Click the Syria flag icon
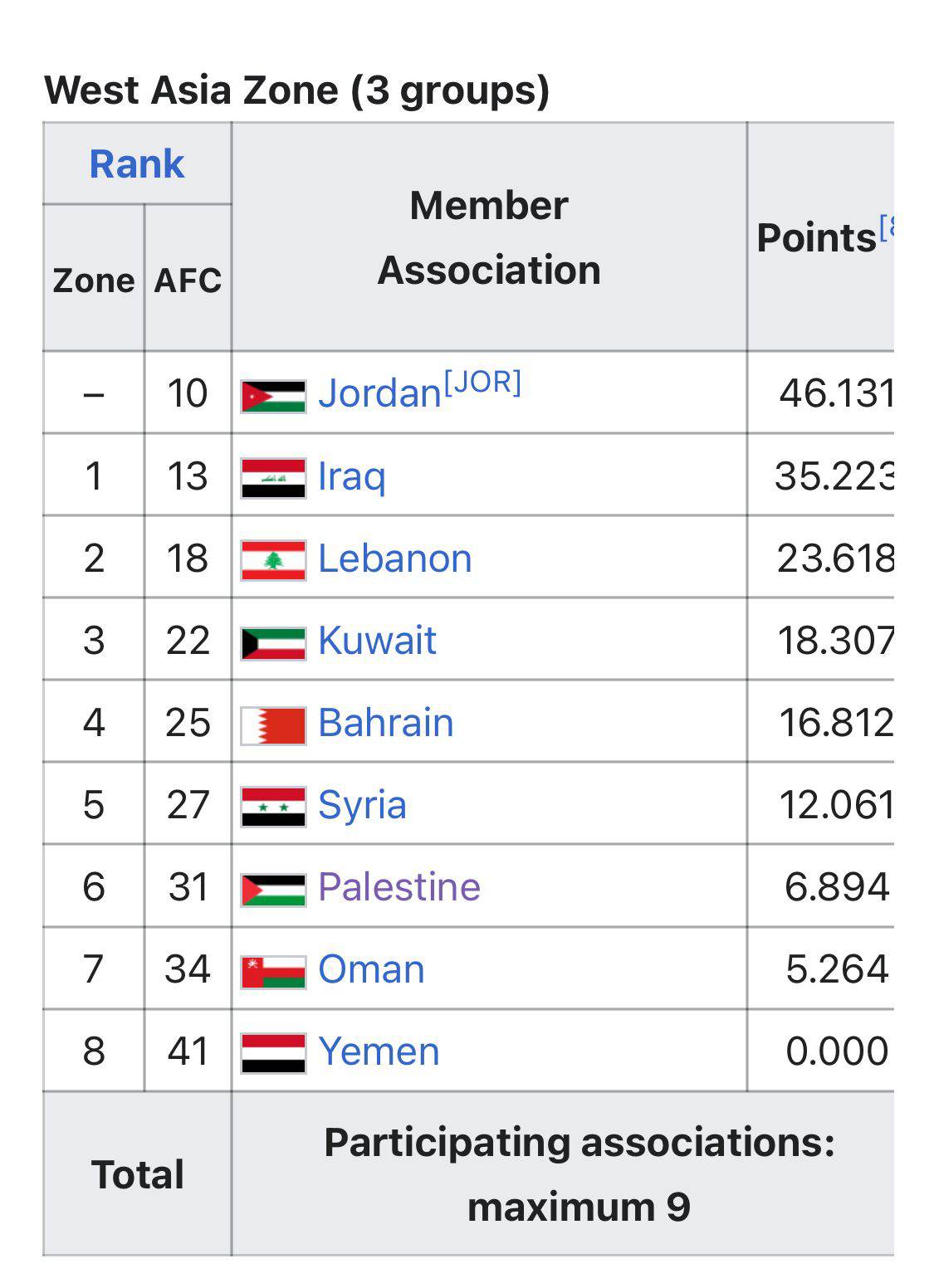Viewport: 934px width, 1288px height. tap(273, 807)
